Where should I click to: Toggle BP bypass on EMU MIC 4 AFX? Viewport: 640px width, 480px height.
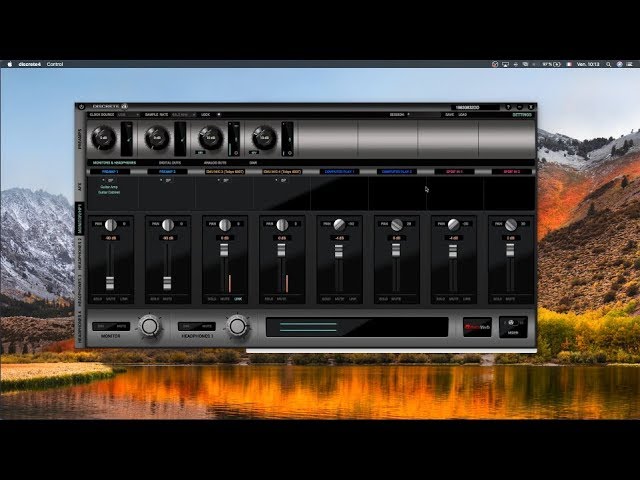(283, 180)
